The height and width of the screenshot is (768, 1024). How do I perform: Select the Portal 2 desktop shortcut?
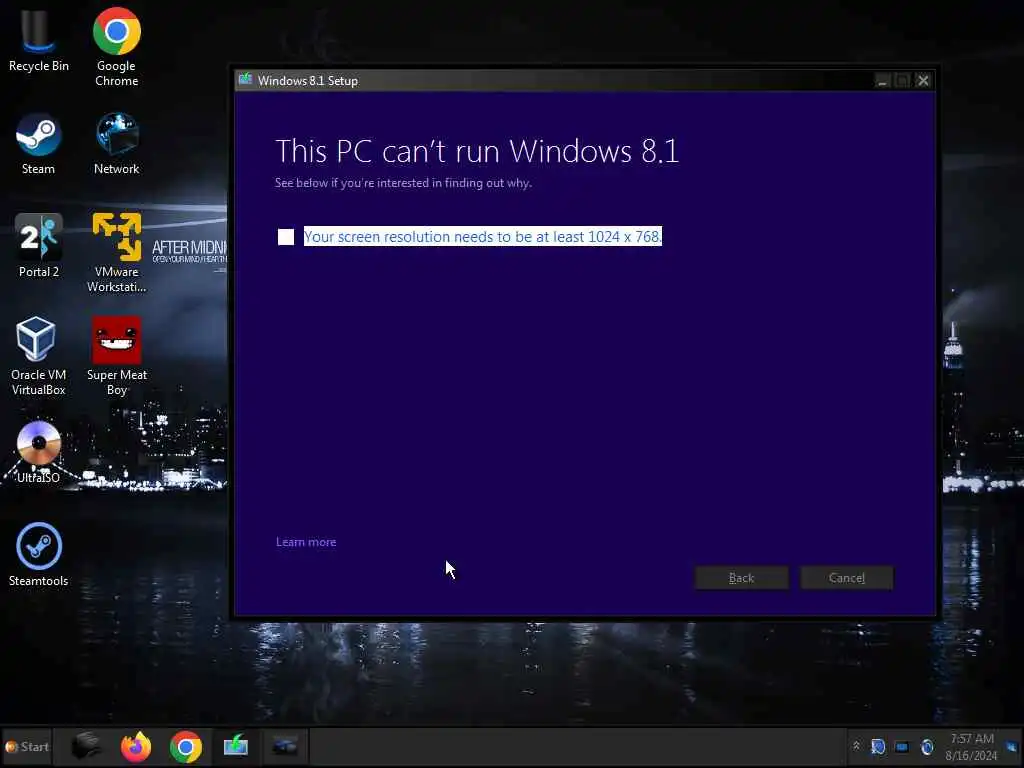tap(39, 246)
